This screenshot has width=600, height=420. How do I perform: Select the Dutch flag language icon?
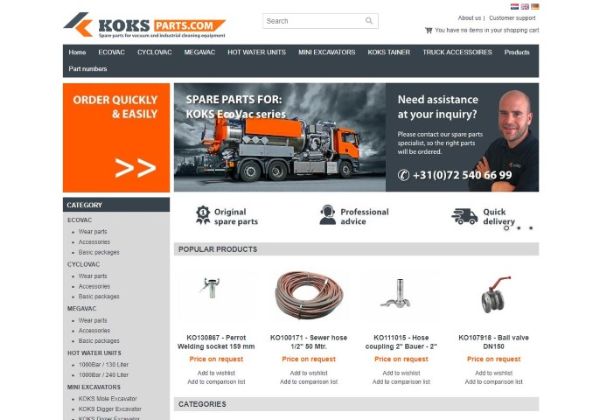515,7
